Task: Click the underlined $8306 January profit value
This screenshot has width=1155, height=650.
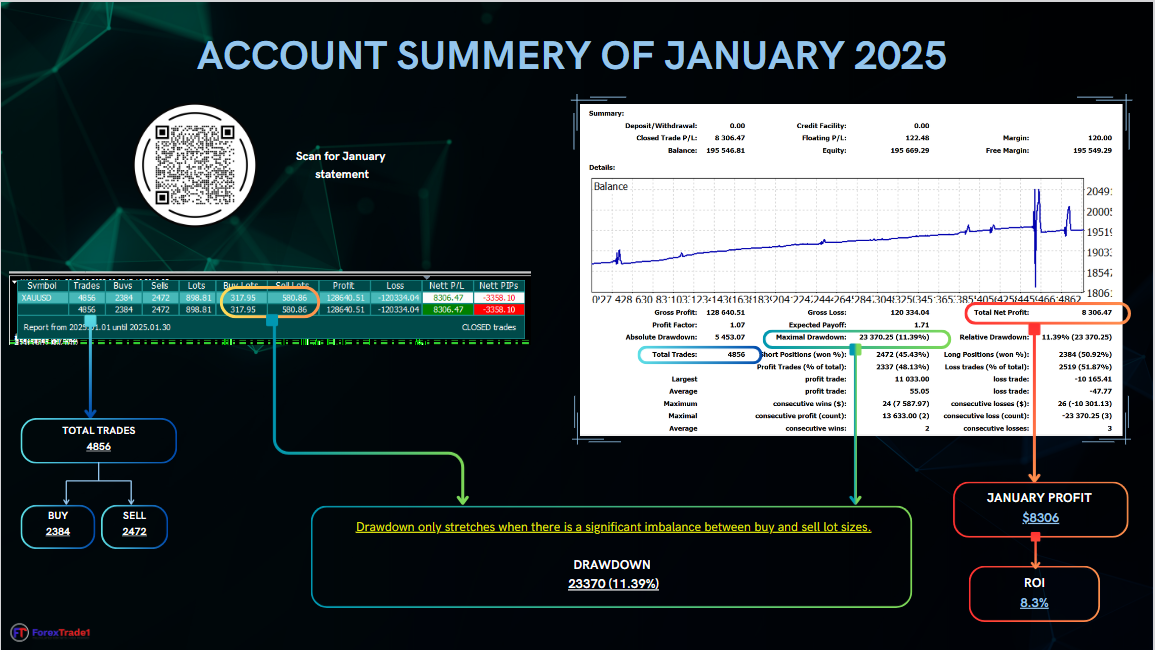Action: click(x=1040, y=517)
